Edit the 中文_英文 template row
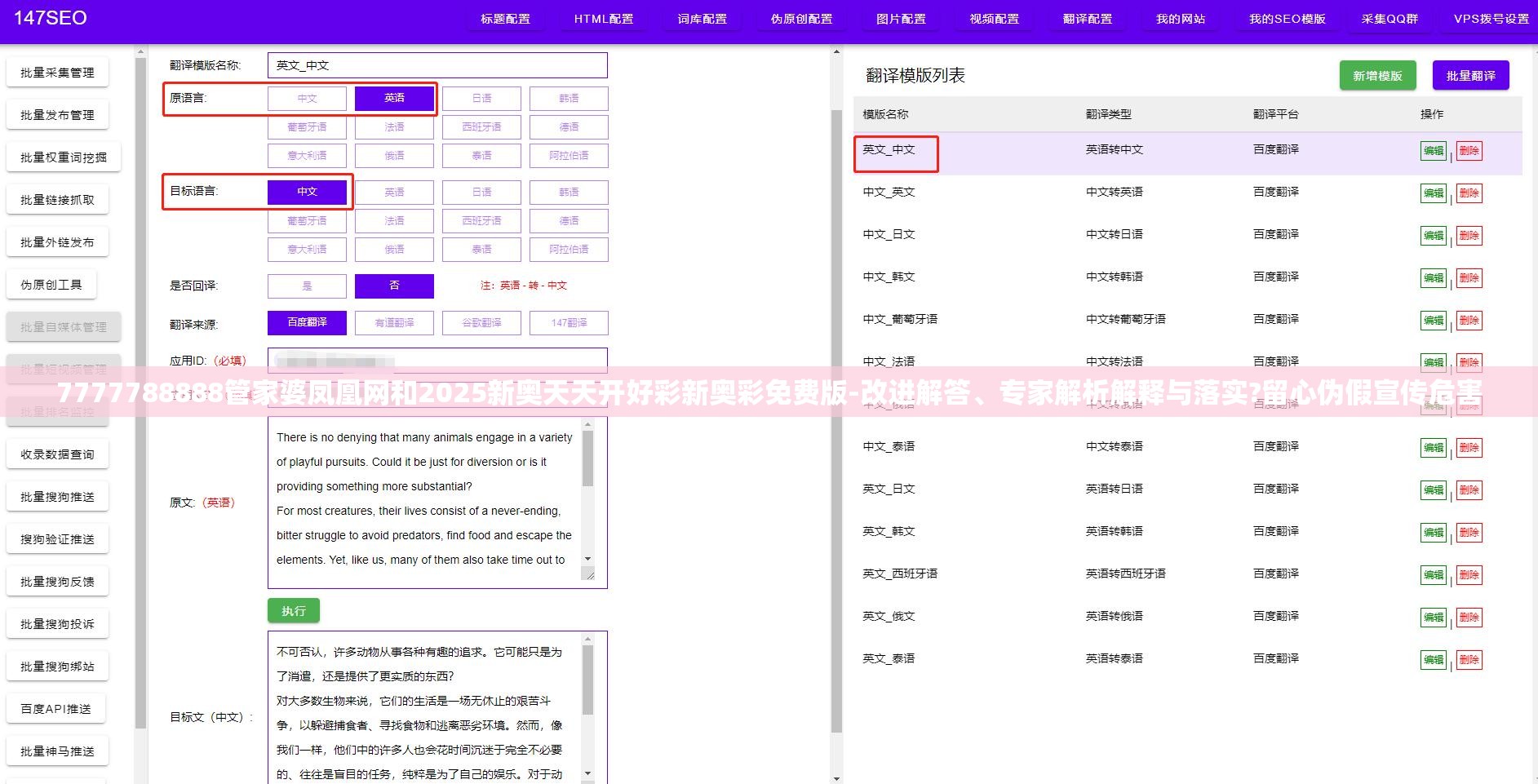The width and height of the screenshot is (1538, 784). [x=1434, y=193]
